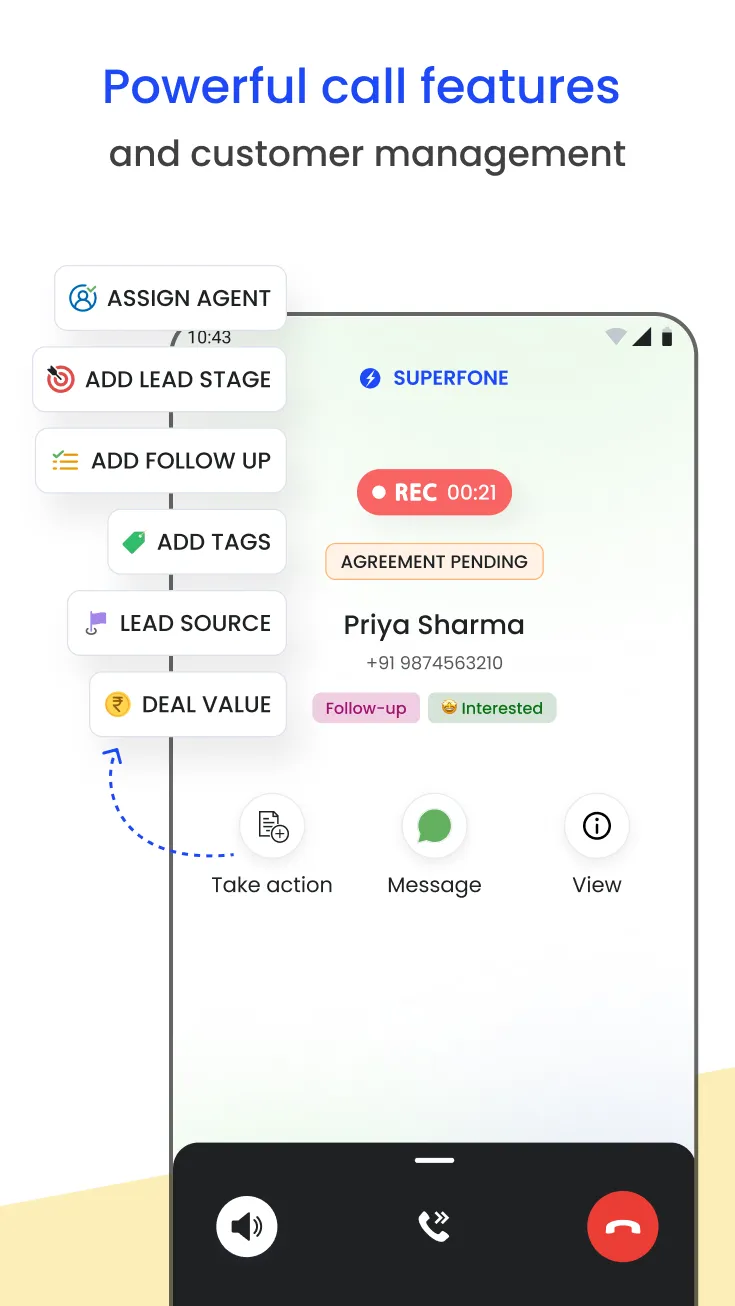Open the Take action icon
735x1306 pixels.
[x=271, y=825]
